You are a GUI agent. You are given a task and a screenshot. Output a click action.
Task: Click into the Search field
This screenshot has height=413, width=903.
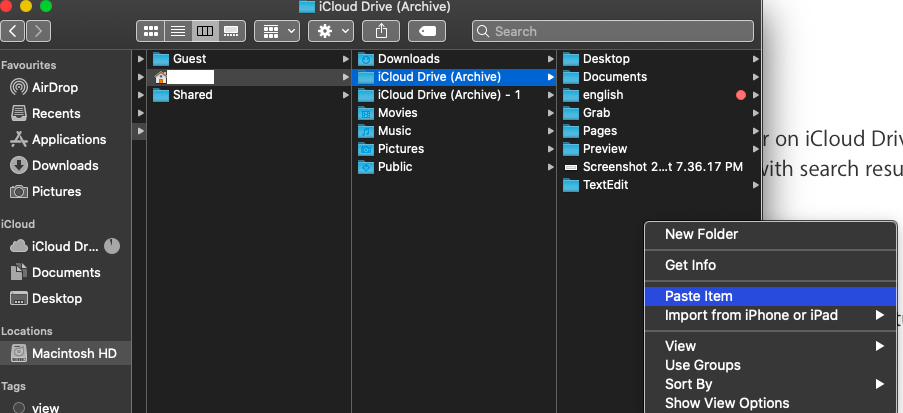coord(613,31)
